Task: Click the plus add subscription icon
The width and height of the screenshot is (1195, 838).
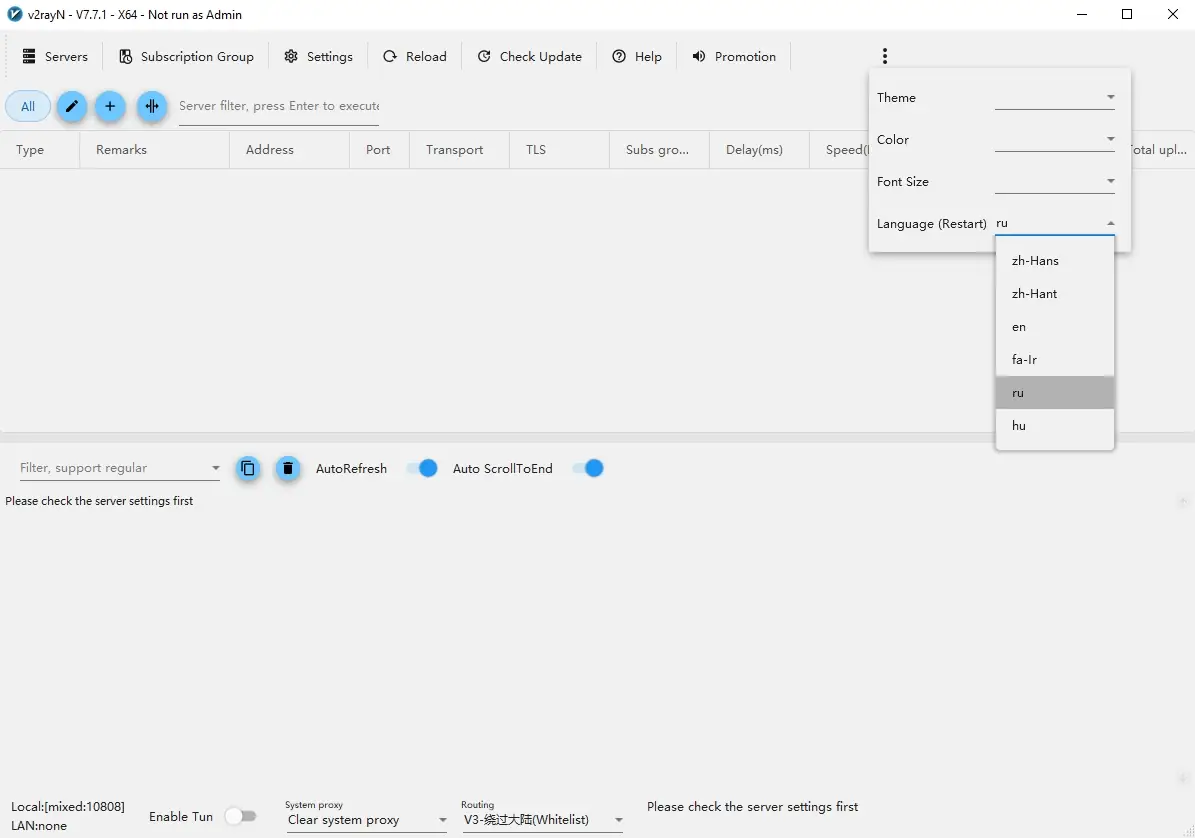Action: (110, 107)
